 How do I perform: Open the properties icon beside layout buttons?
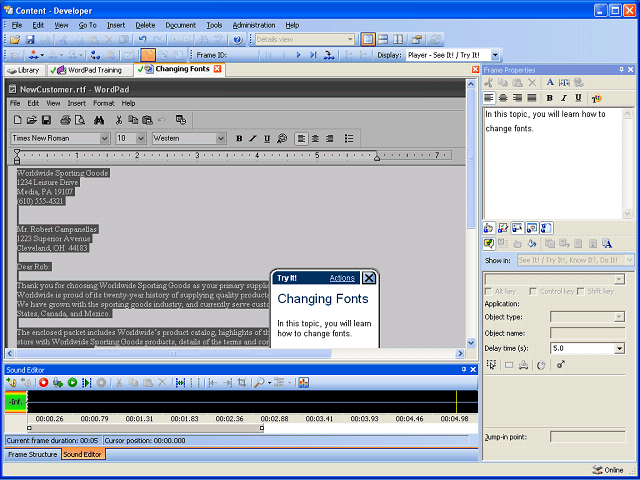tap(417, 39)
